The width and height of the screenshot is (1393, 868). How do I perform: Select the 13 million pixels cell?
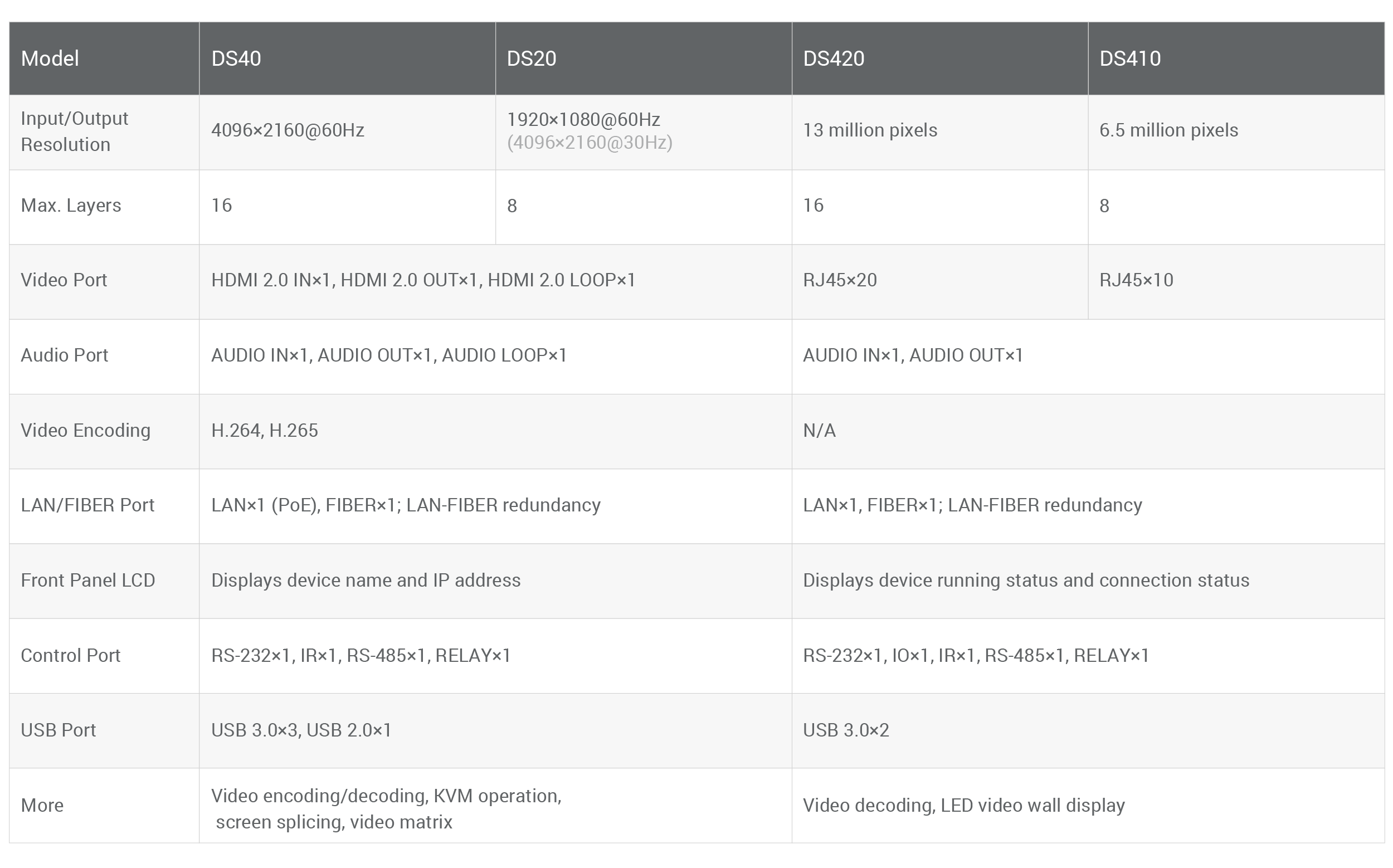(x=870, y=130)
